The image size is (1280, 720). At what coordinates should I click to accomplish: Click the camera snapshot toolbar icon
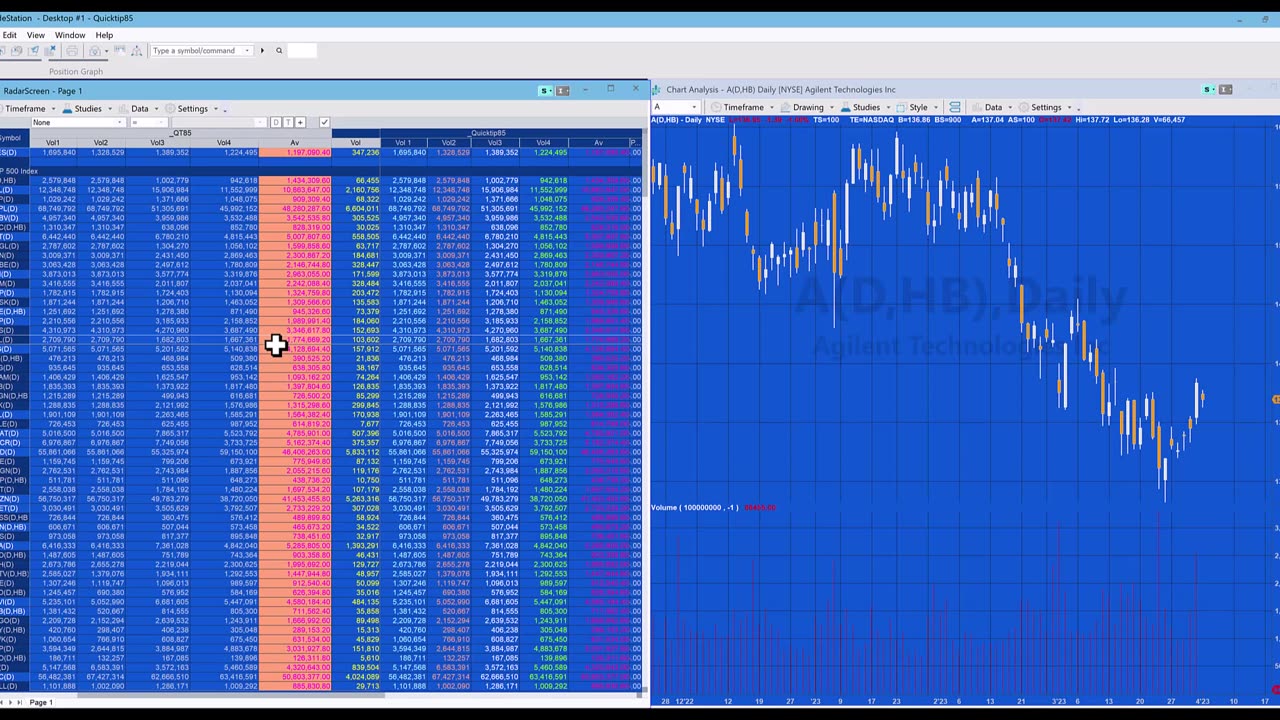[94, 51]
